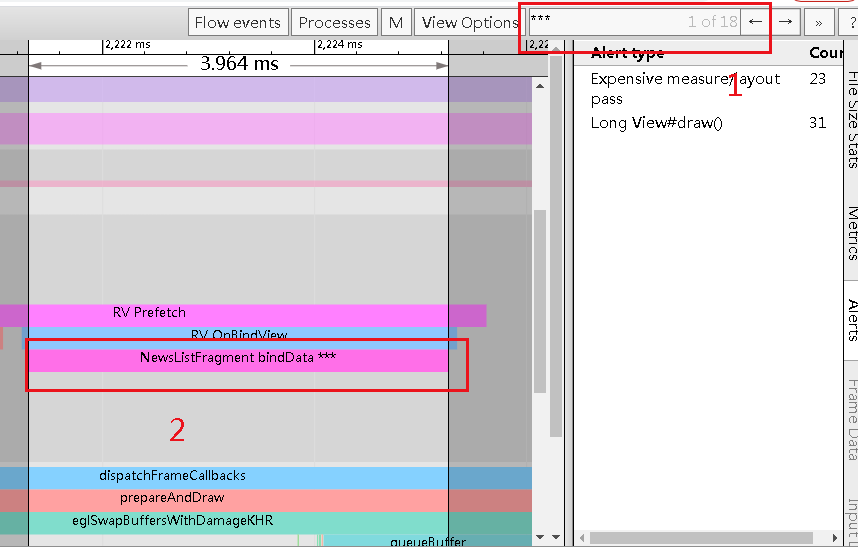Open the Metrics side tab
Screen dimensions: 858x548
(x=851, y=233)
